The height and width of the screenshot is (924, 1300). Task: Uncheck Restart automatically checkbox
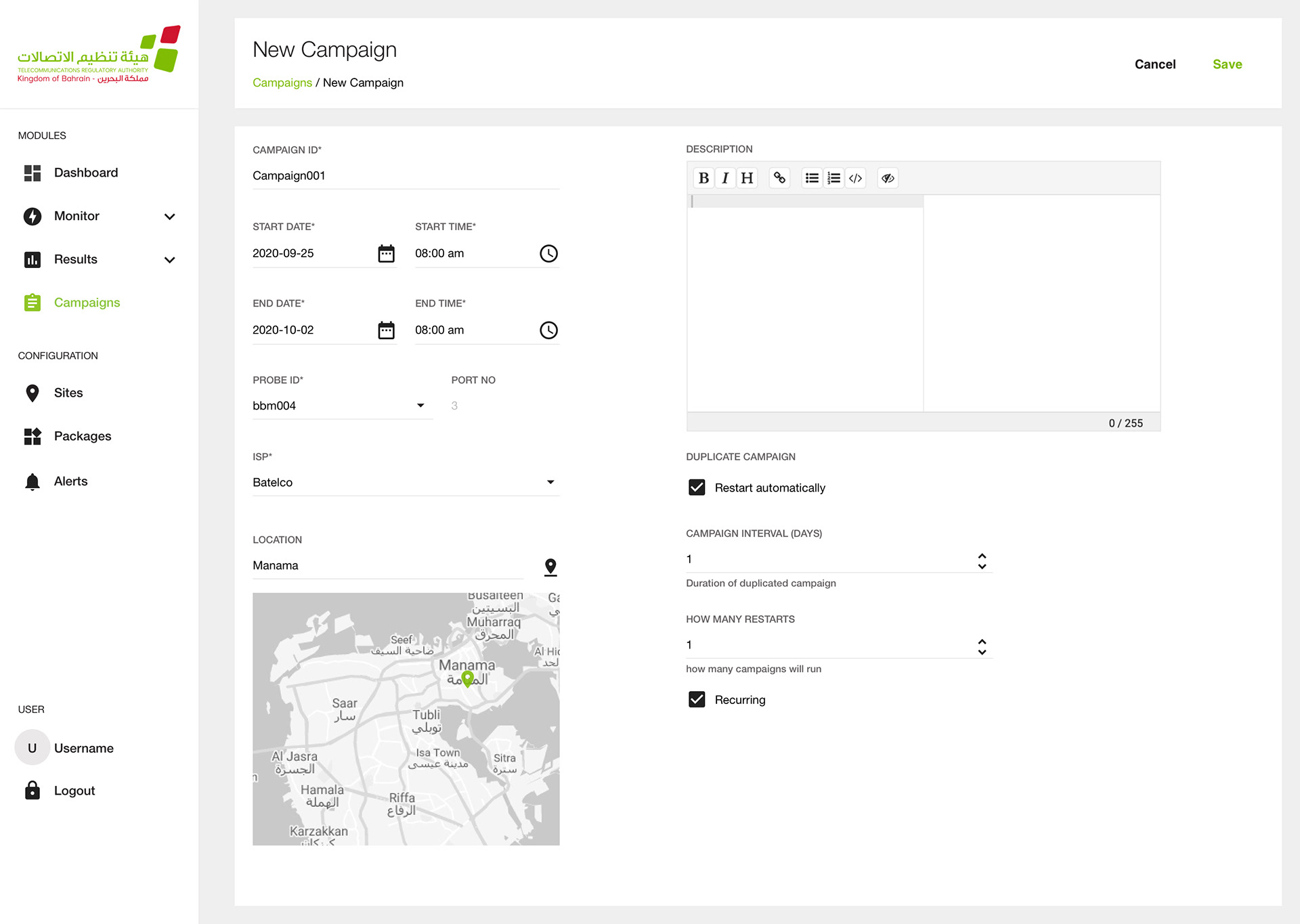click(697, 487)
